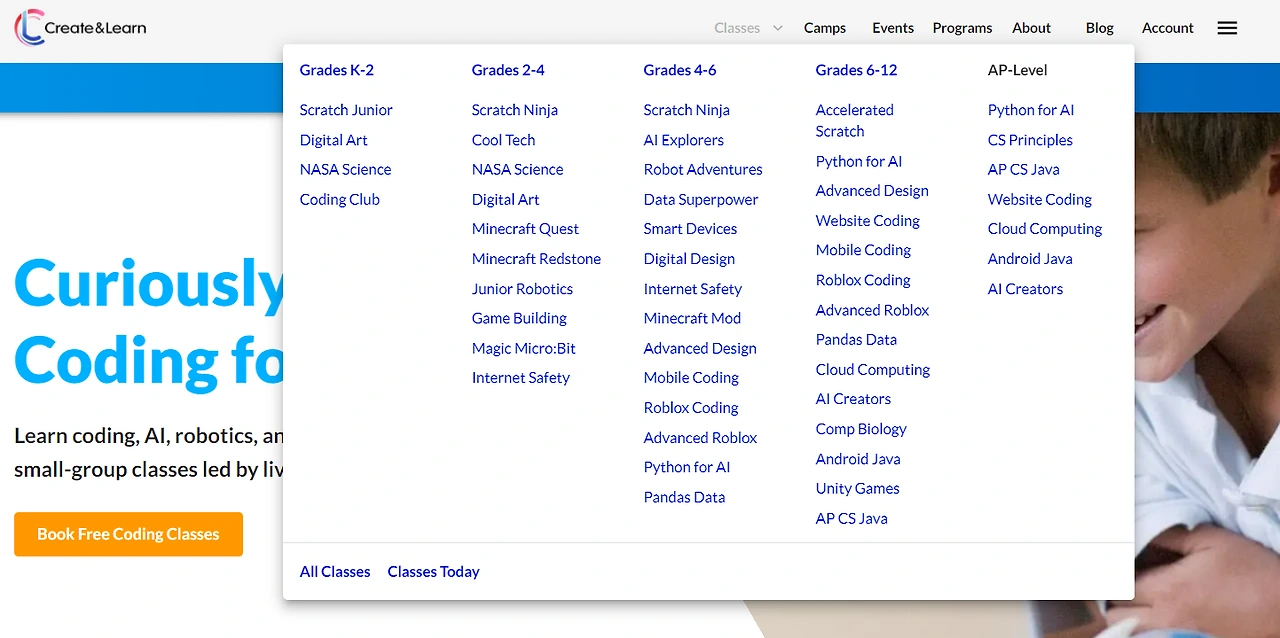The image size is (1280, 638).
Task: Open the Unity Games class
Action: click(858, 489)
